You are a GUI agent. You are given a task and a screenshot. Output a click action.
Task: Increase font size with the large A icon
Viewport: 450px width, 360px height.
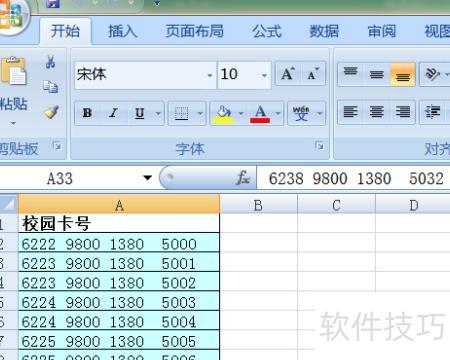(x=288, y=74)
